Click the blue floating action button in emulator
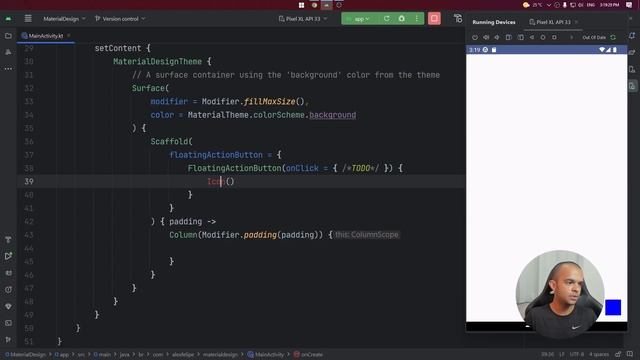 tap(613, 307)
